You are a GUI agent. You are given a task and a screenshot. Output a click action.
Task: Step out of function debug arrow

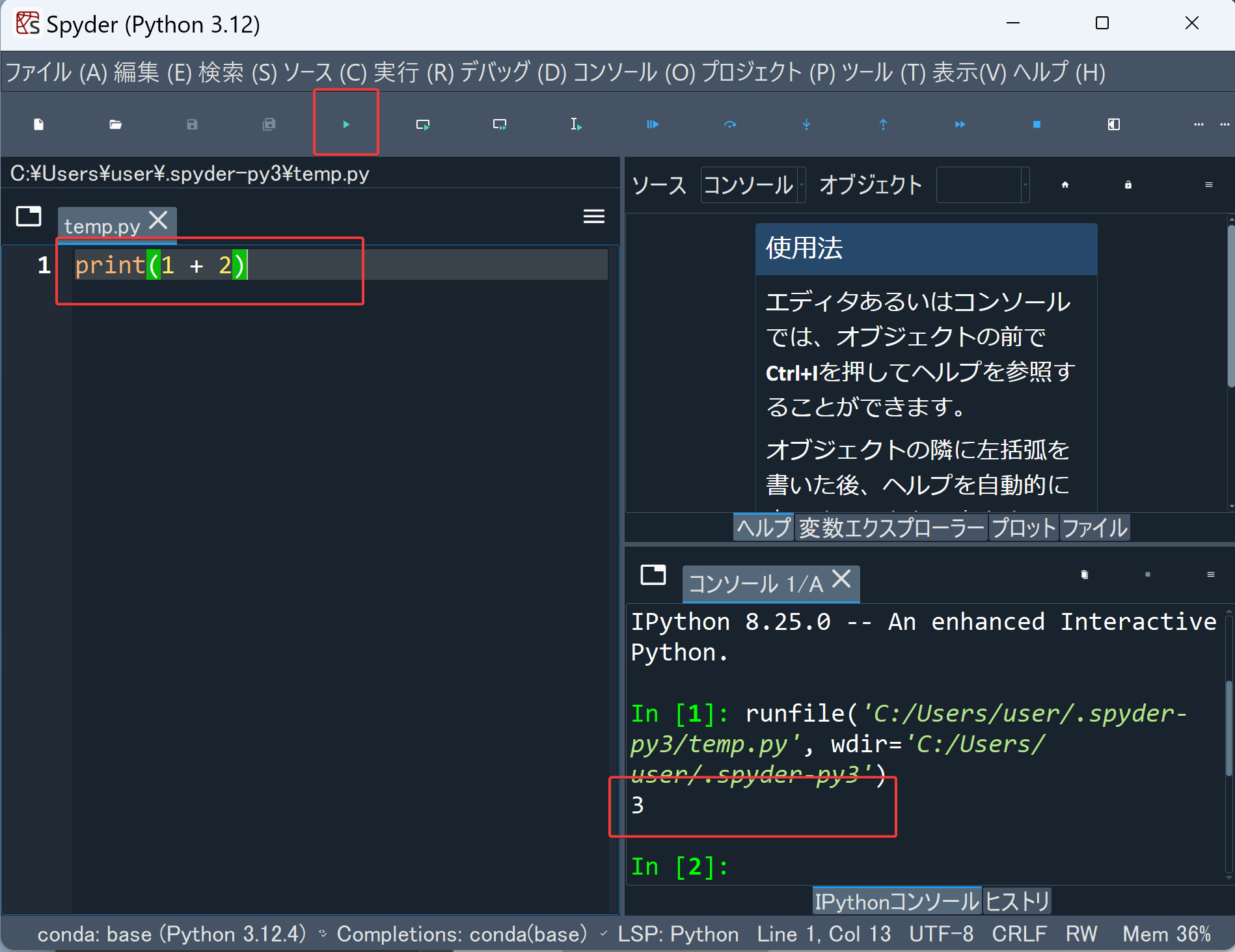[x=883, y=124]
